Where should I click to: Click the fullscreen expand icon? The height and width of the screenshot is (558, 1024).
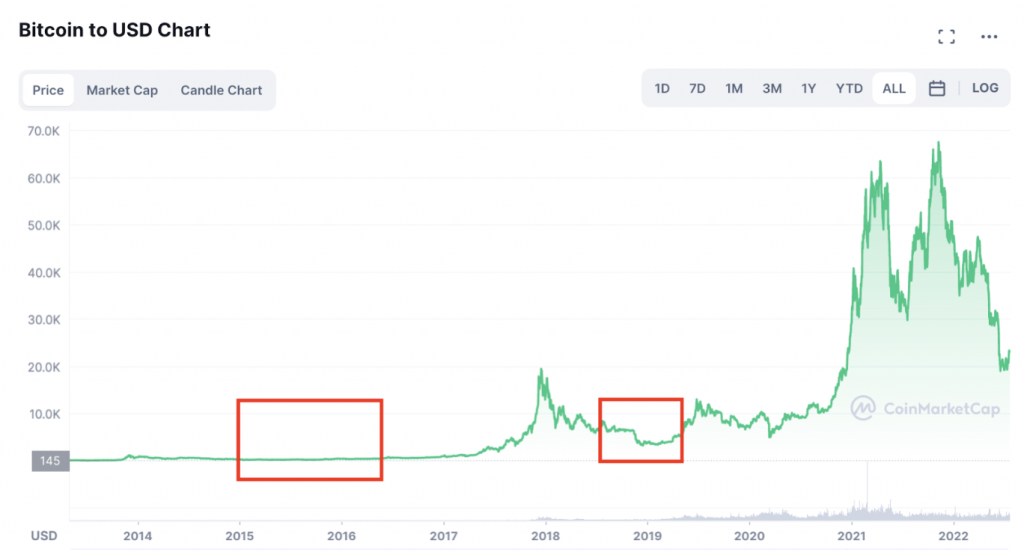click(x=946, y=37)
